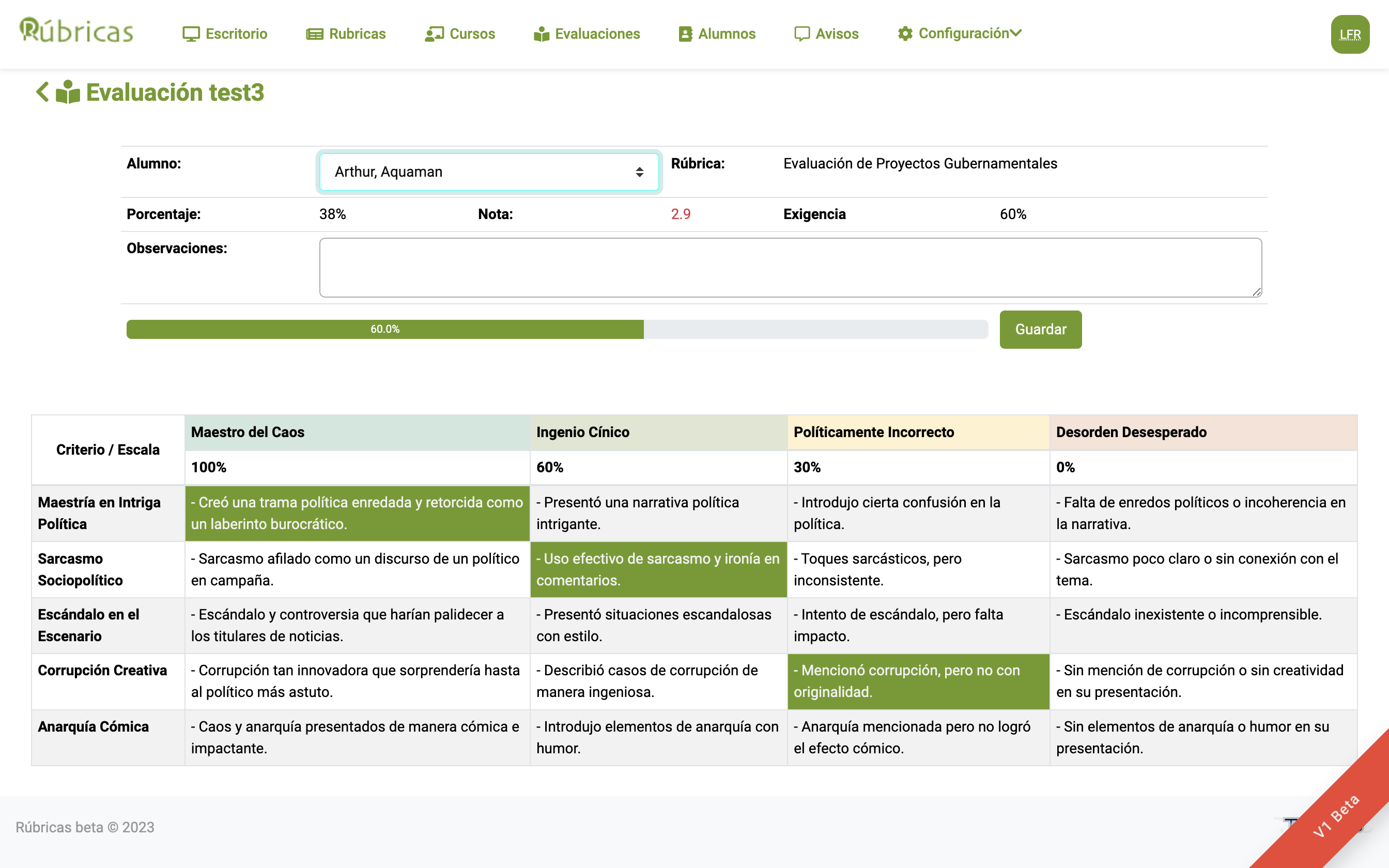The width and height of the screenshot is (1389, 868).
Task: Click the Configuración gear icon
Action: pyautogui.click(x=905, y=34)
